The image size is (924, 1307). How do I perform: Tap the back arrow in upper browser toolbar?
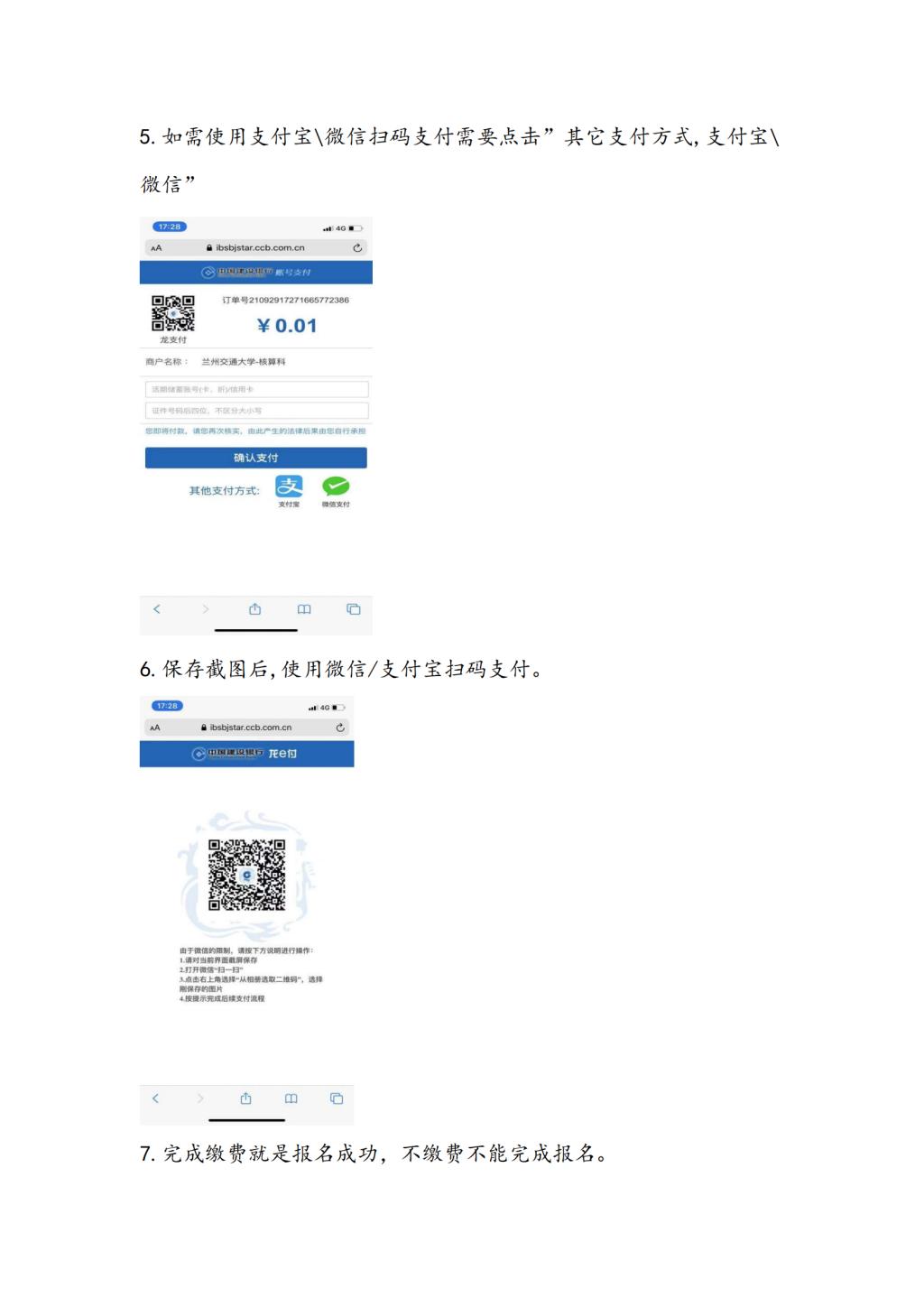(x=157, y=609)
